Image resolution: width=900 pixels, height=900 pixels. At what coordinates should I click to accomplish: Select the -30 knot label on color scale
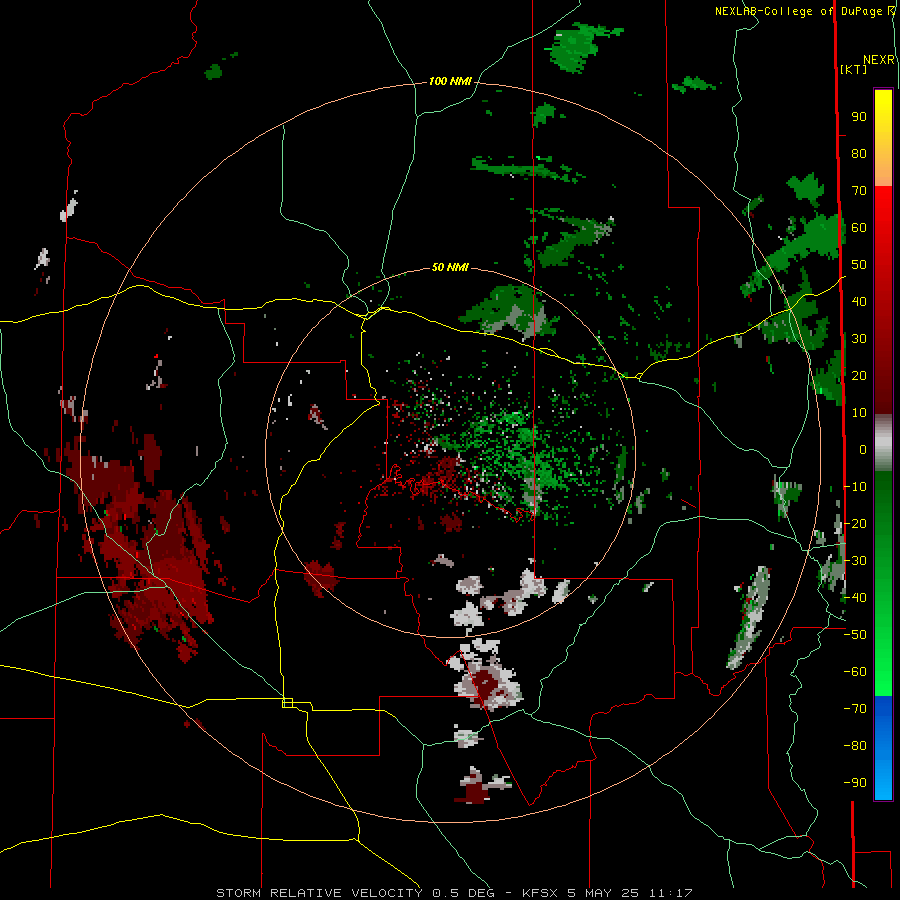(855, 561)
